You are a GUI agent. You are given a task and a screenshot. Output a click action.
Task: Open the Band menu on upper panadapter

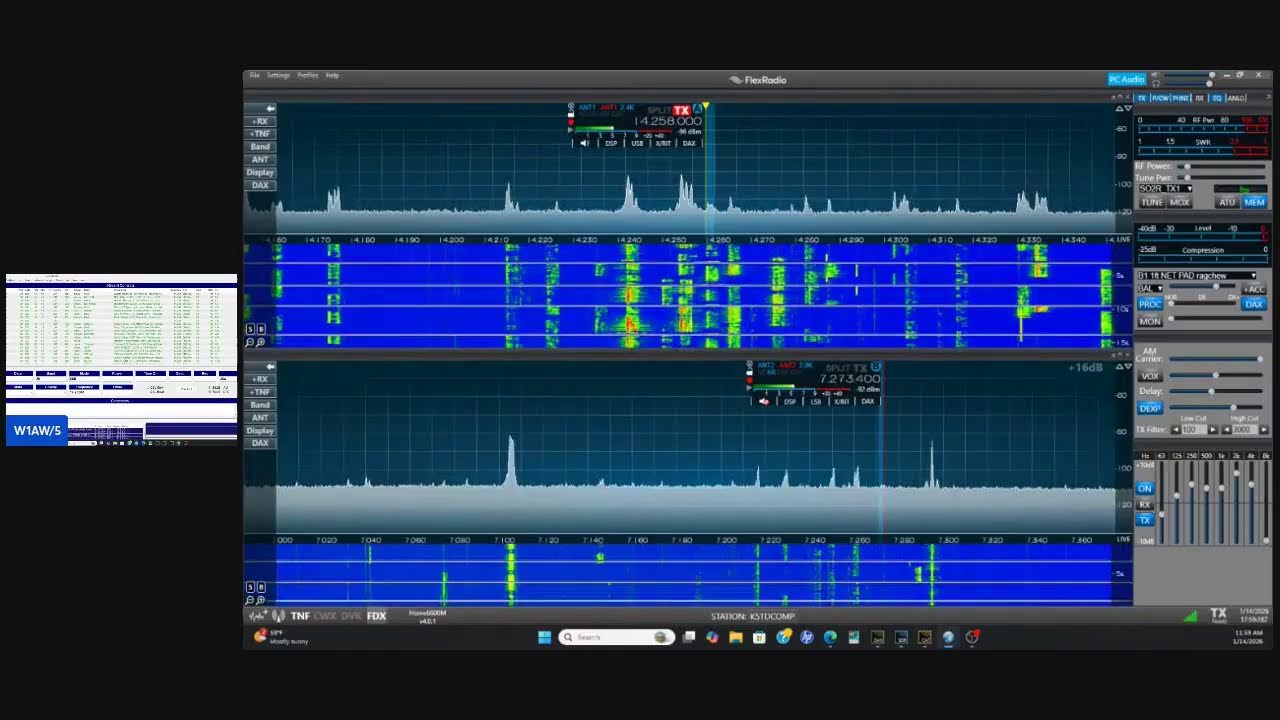(x=260, y=147)
